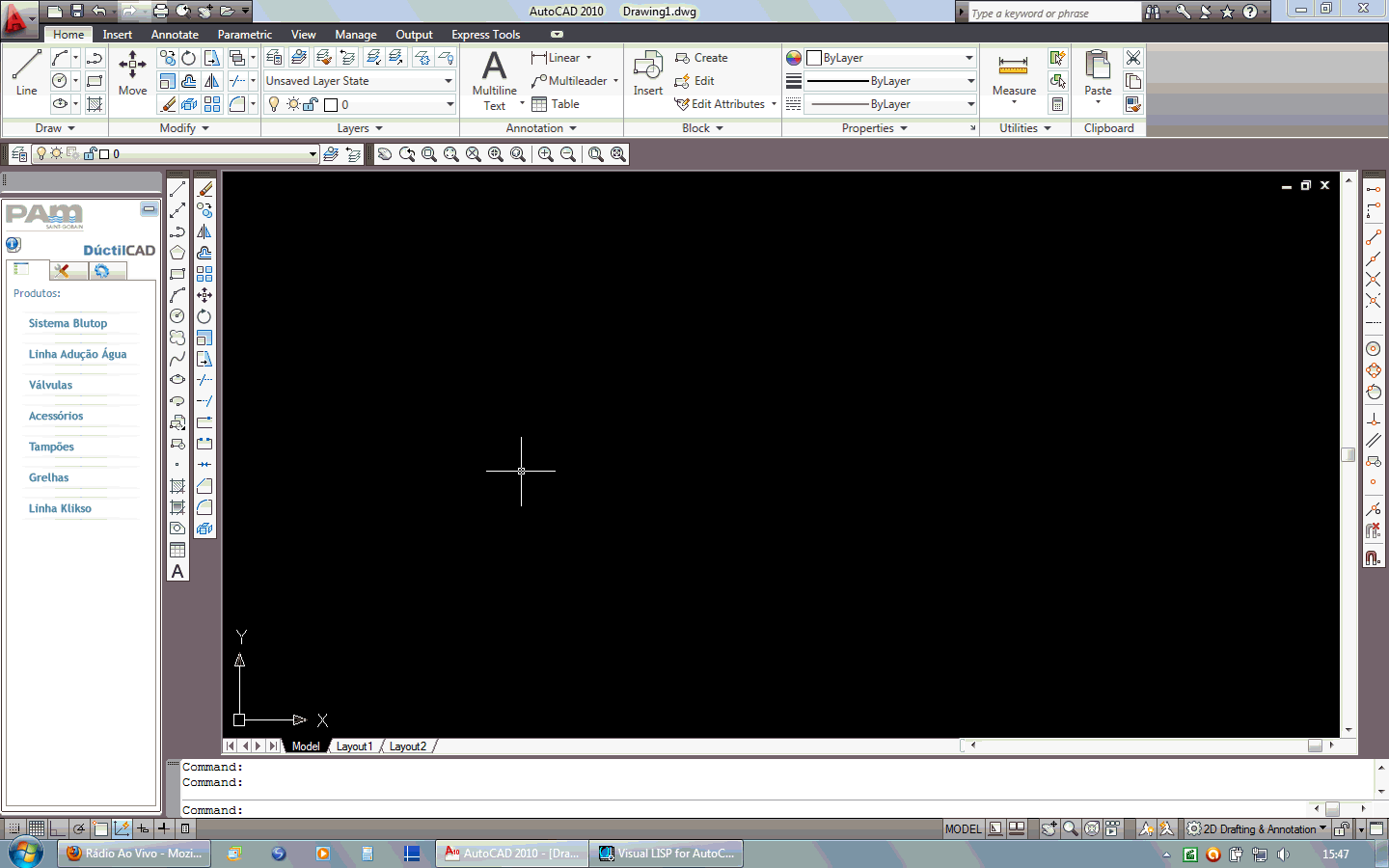Select the Polygon tool in vertical Draw toolbar
Screen dimensions: 1389x868
(x=177, y=253)
